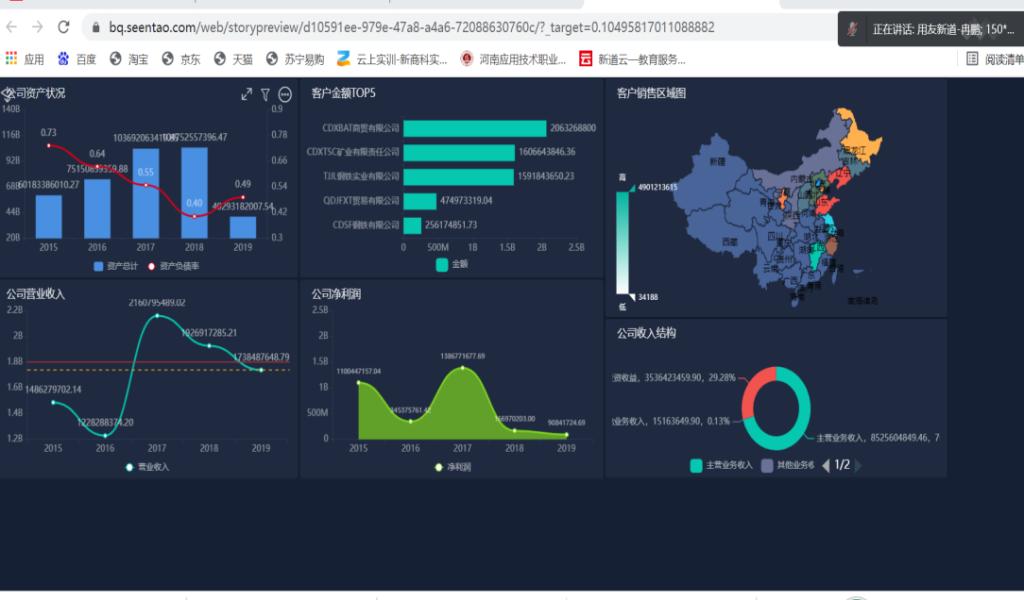Screen dimensions: 1024x600
Task: Open the 阅读清单 reading list
Action: point(994,59)
